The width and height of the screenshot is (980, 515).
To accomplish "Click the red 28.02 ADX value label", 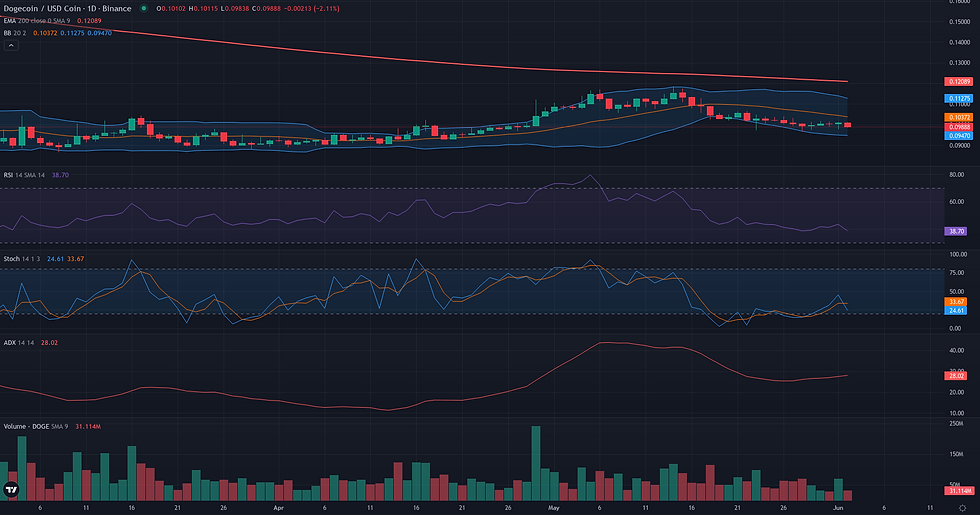I will 956,376.
